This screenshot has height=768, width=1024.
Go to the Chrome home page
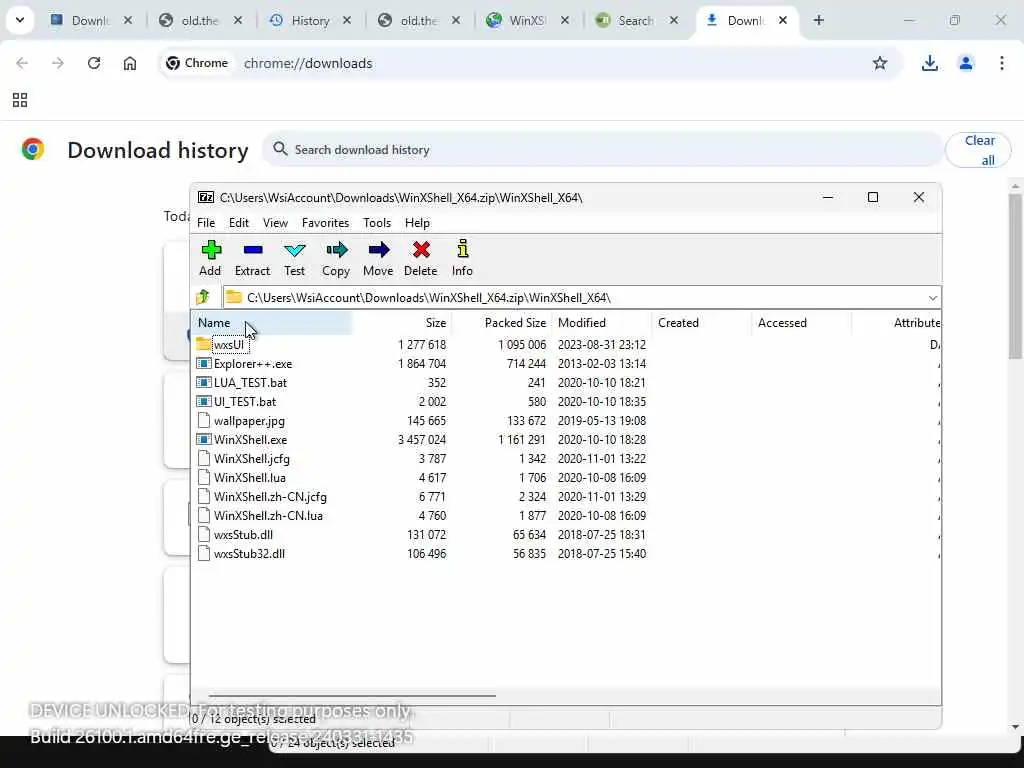pyautogui.click(x=130, y=63)
